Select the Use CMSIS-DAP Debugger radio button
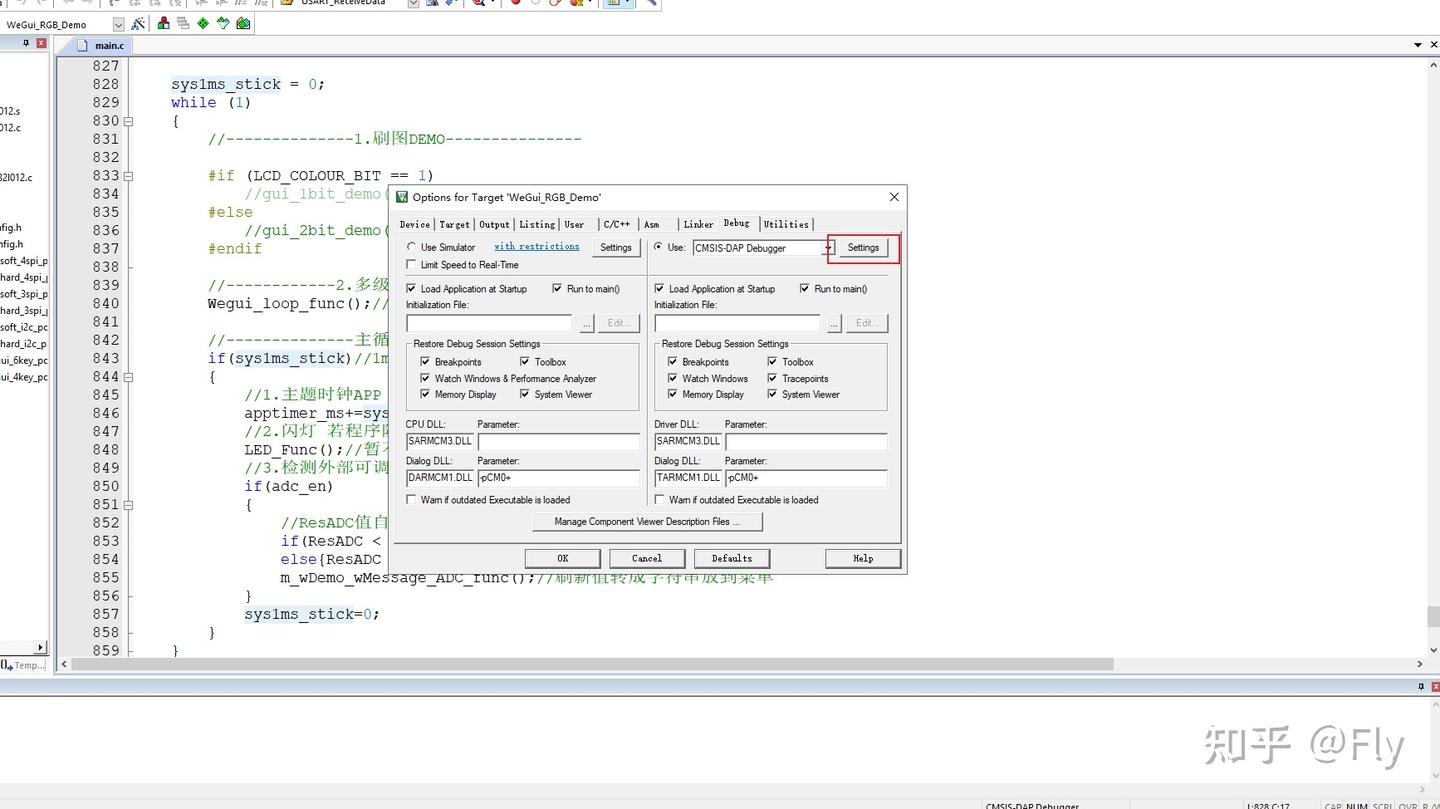The height and width of the screenshot is (809, 1440). [x=659, y=247]
